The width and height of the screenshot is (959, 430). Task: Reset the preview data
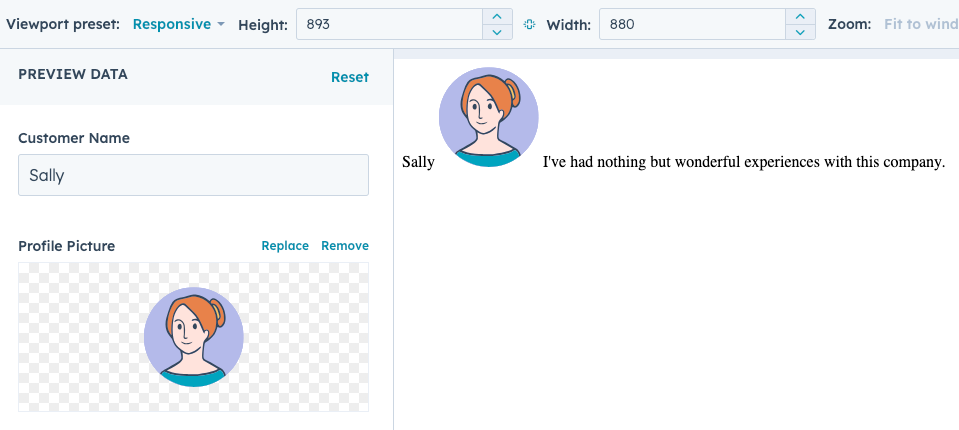point(349,77)
